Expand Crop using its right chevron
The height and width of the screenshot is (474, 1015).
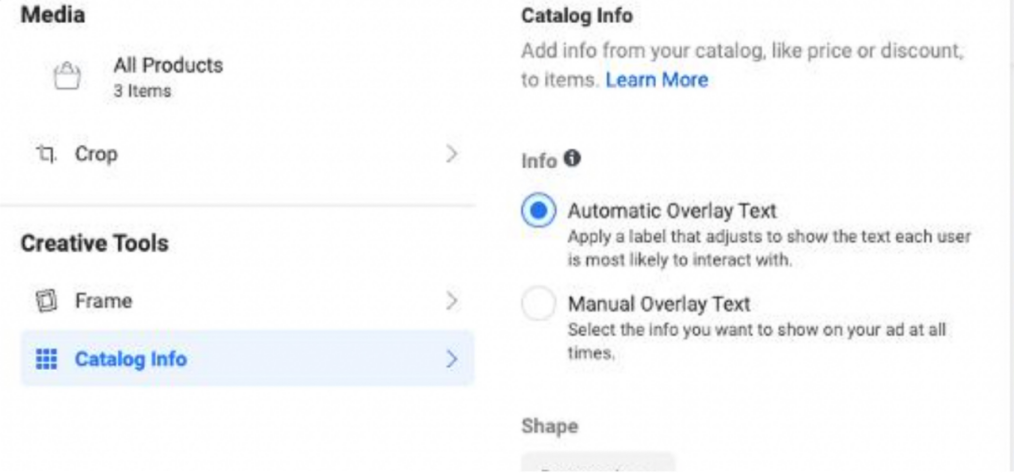452,154
